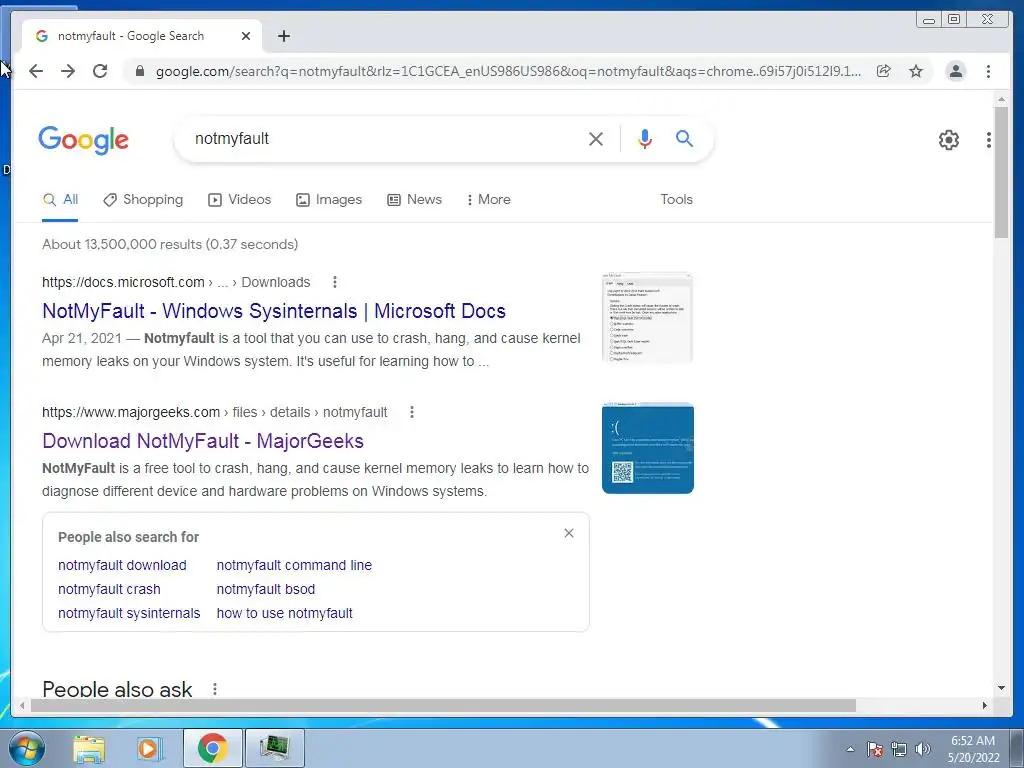Search for notmyfault crash
This screenshot has width=1024, height=768.
point(109,589)
